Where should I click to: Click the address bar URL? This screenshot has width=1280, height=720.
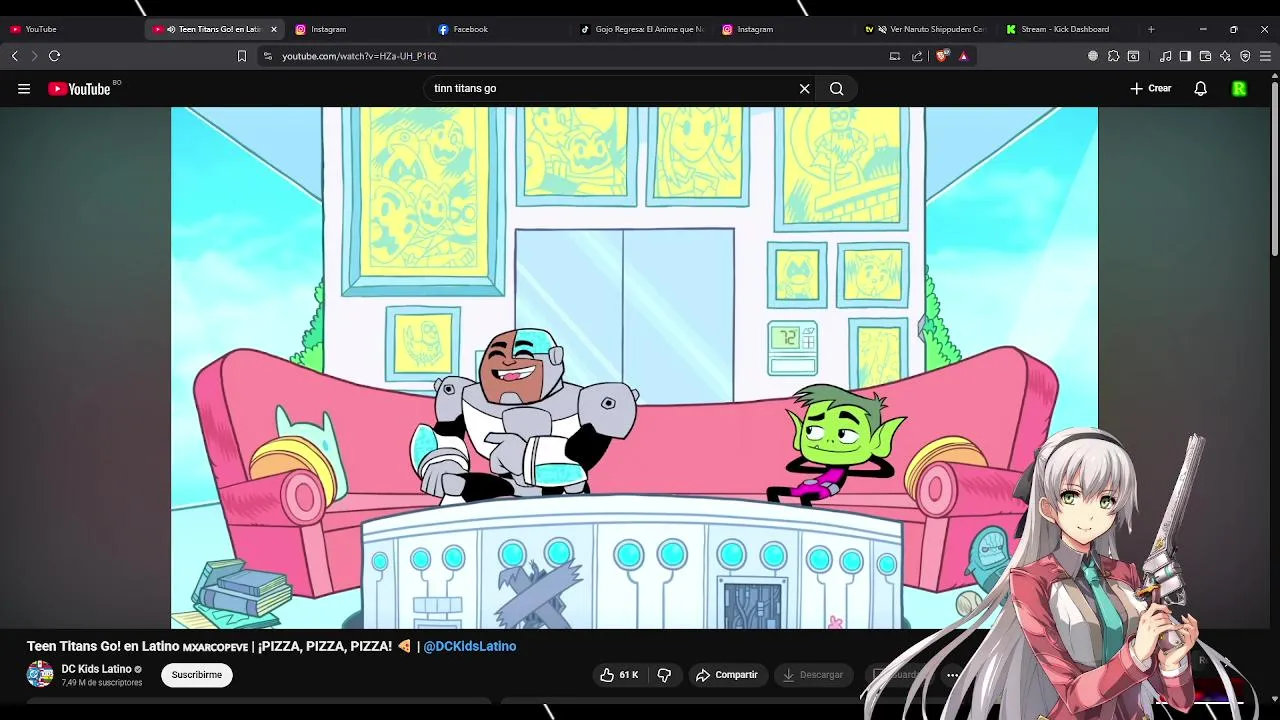359,56
